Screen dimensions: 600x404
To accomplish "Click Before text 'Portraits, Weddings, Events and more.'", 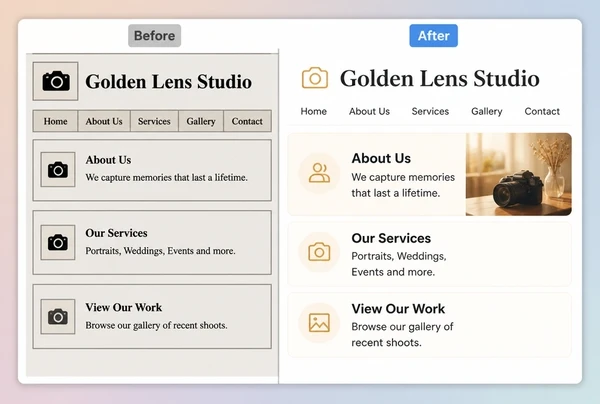I will [160, 251].
